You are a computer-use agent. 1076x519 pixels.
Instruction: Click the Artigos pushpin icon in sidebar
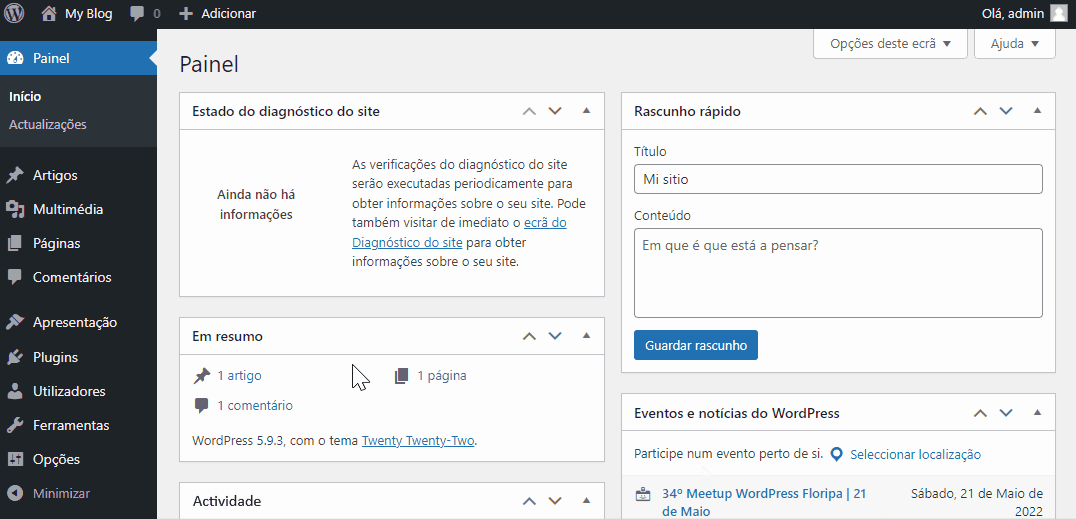[15, 175]
